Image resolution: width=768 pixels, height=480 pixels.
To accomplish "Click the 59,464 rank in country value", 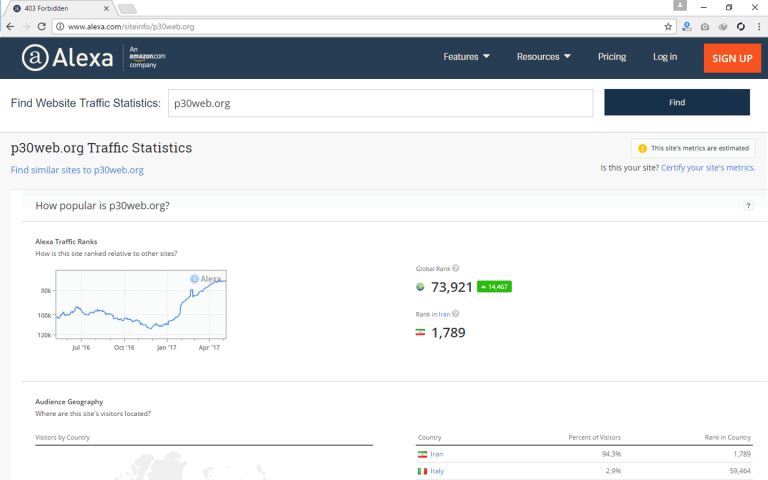I will pyautogui.click(x=740, y=471).
